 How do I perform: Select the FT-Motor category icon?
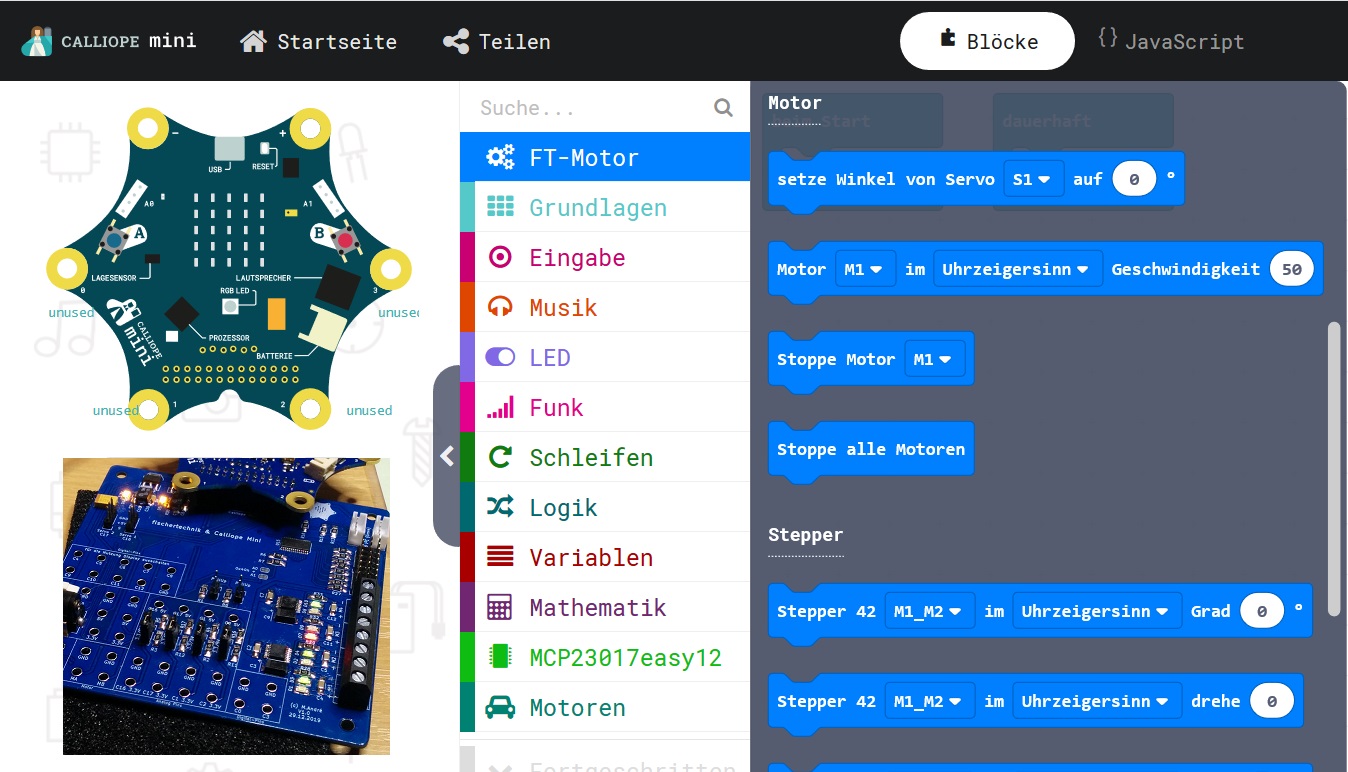tap(500, 157)
